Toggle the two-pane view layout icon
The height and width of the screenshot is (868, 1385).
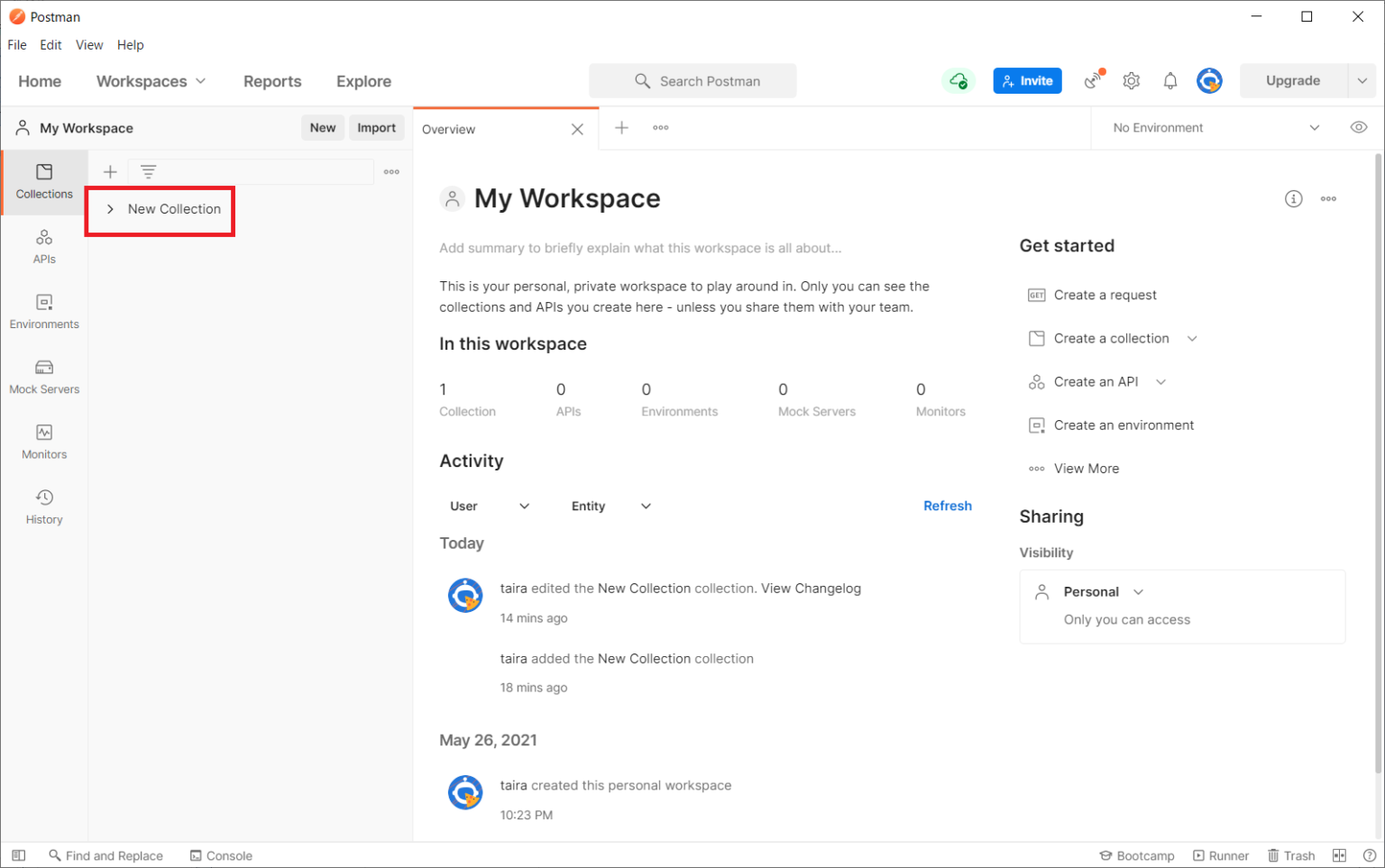[1340, 855]
